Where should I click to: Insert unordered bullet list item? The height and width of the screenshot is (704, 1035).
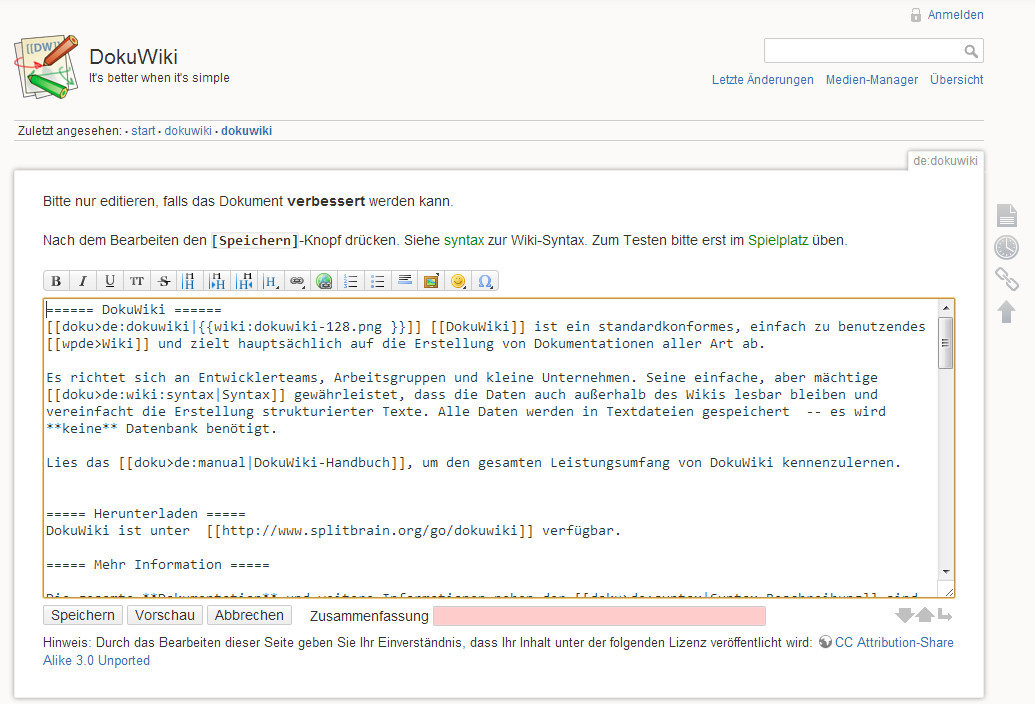tap(378, 281)
